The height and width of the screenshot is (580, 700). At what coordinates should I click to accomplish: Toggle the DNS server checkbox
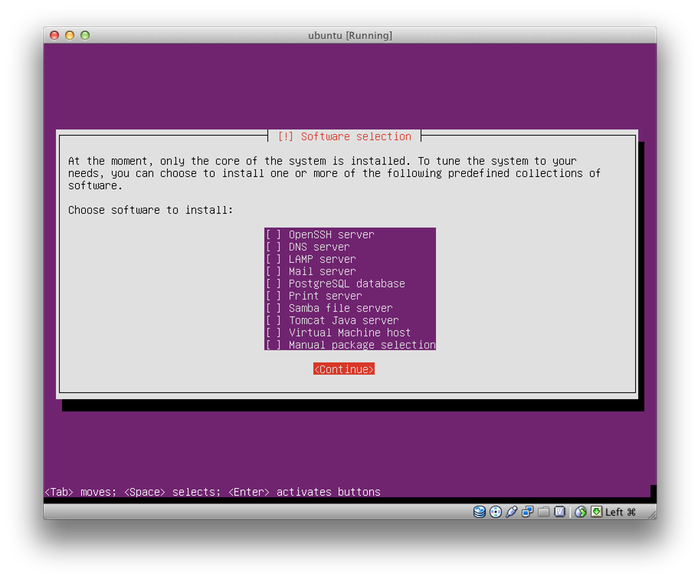click(x=273, y=247)
